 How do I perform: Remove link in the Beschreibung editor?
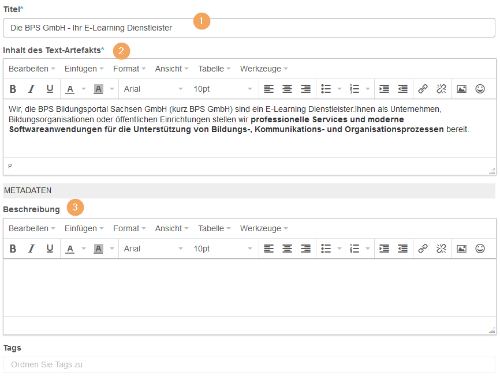click(x=441, y=249)
